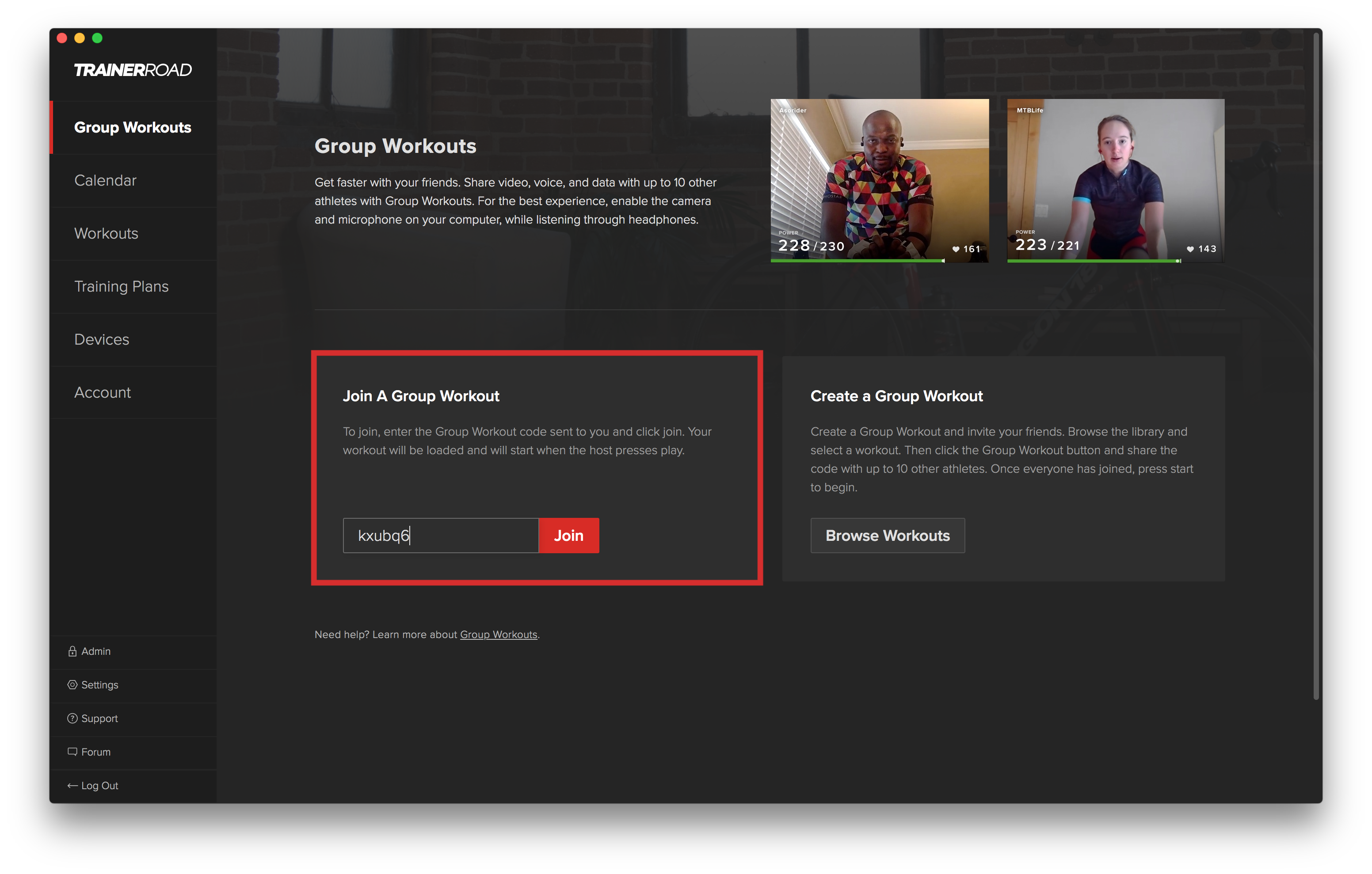The width and height of the screenshot is (1372, 874).
Task: Open the Workouts sidebar item
Action: pos(133,233)
